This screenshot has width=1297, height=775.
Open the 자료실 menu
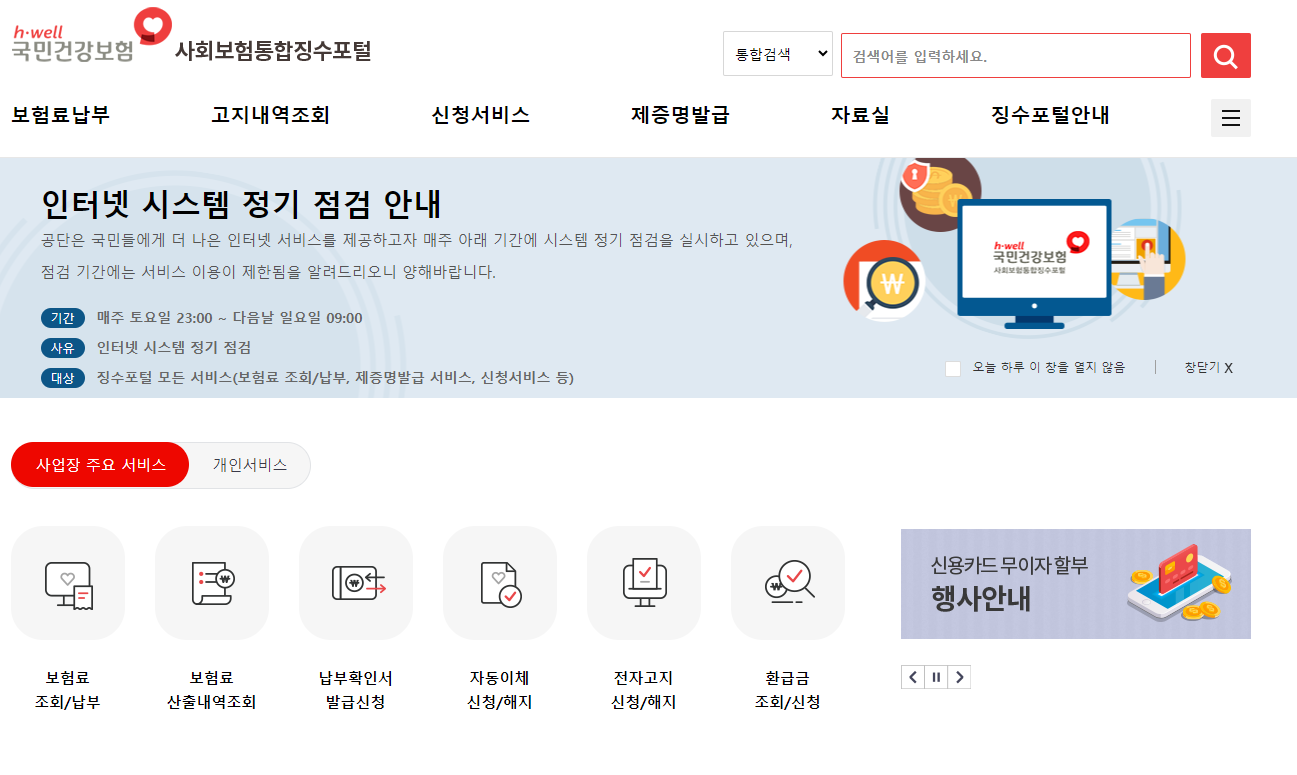[x=861, y=115]
